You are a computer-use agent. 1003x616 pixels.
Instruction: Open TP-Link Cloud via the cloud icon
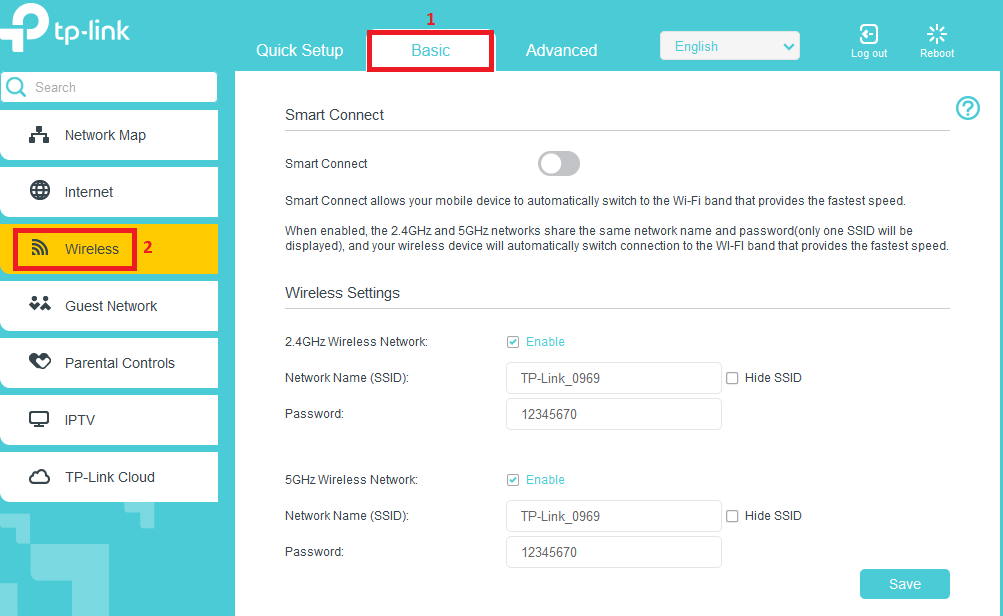tap(41, 477)
